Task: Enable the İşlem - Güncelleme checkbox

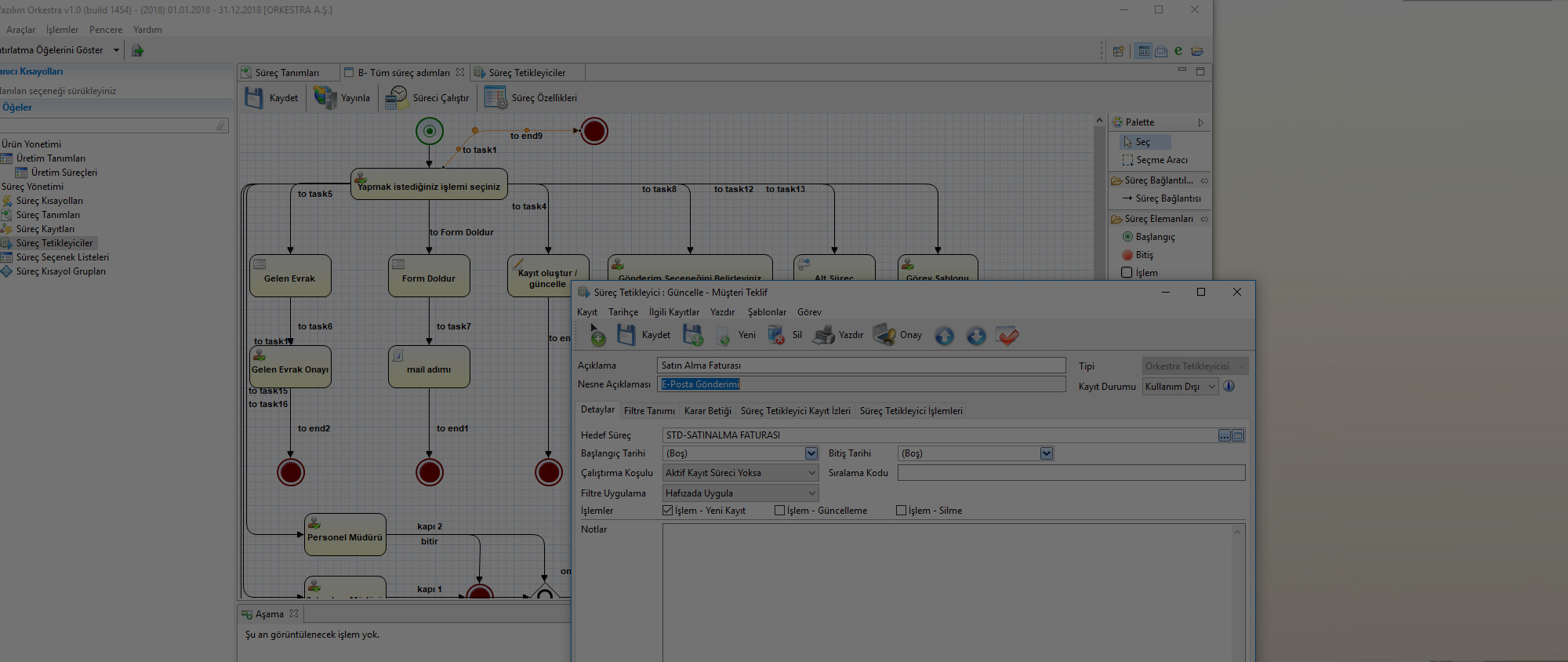Action: point(779,511)
